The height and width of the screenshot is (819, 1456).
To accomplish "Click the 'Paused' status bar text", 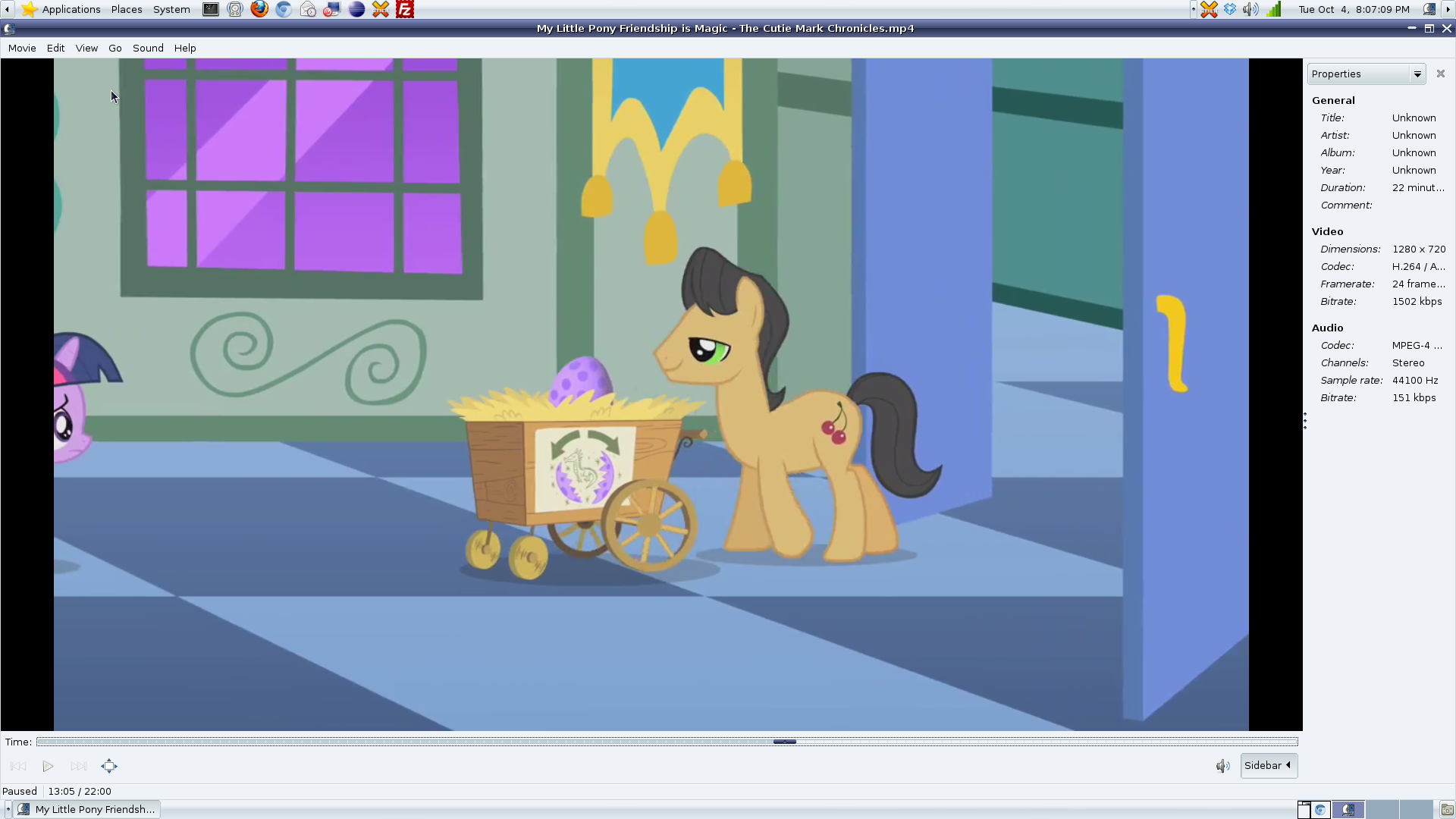I will [x=20, y=791].
